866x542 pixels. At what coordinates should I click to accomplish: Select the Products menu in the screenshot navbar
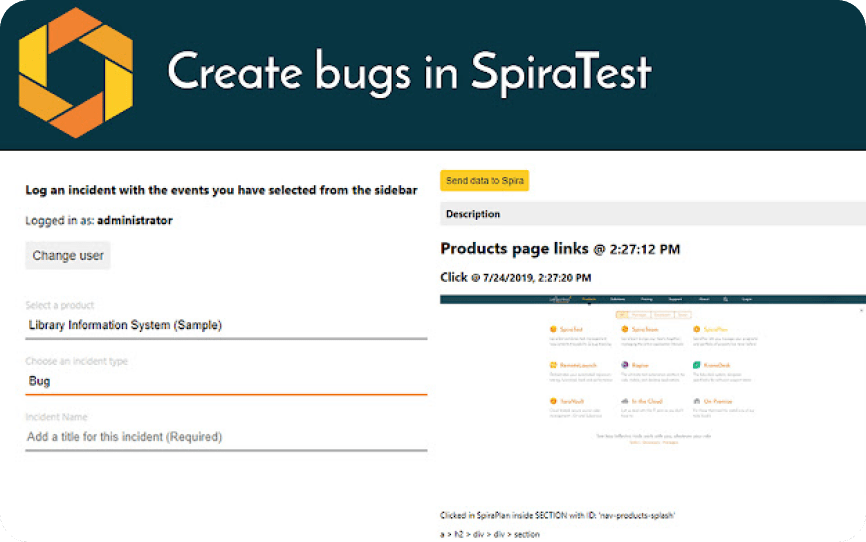589,299
